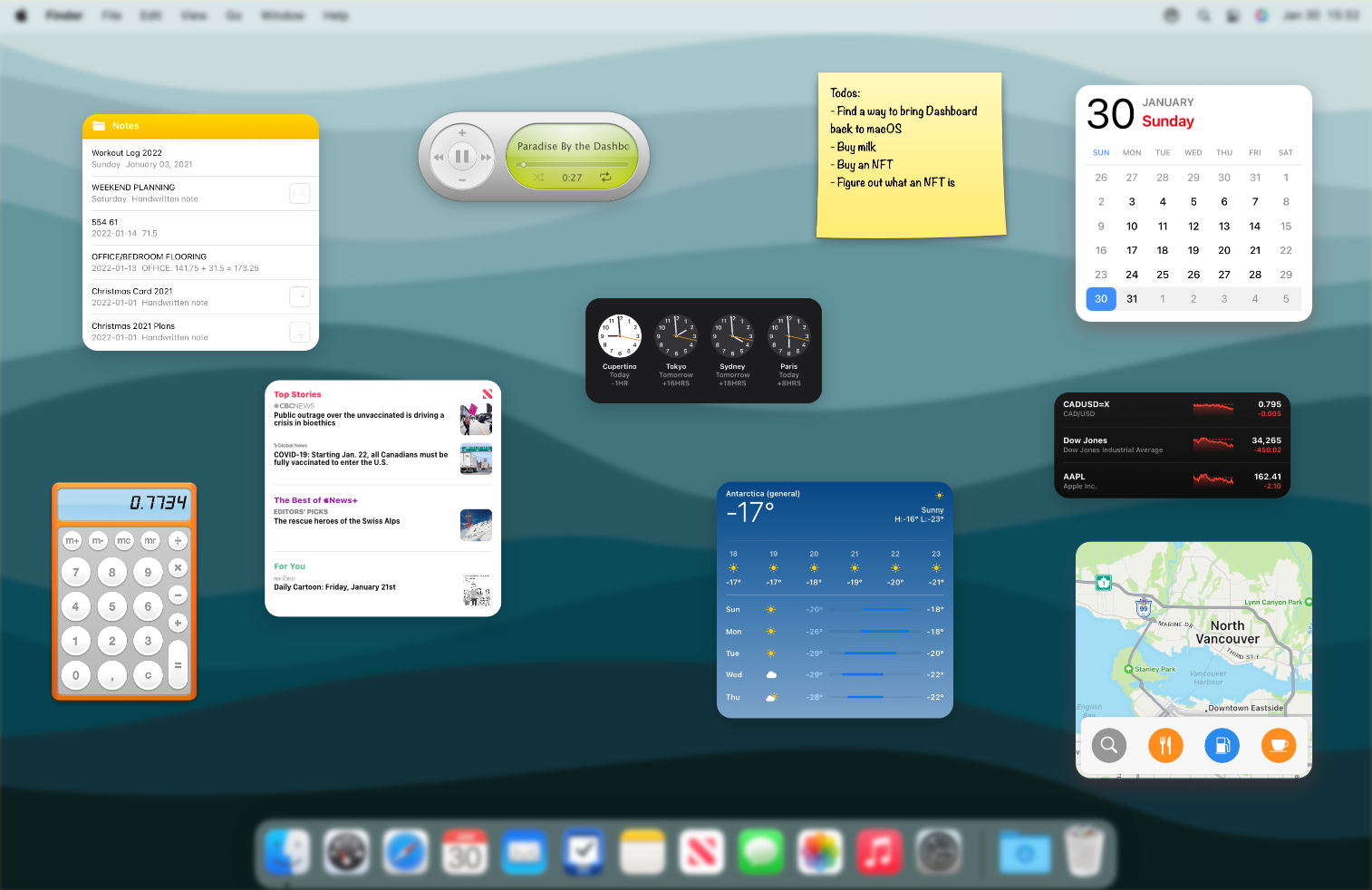
Task: Open Safari from the Dock
Action: pyautogui.click(x=405, y=852)
